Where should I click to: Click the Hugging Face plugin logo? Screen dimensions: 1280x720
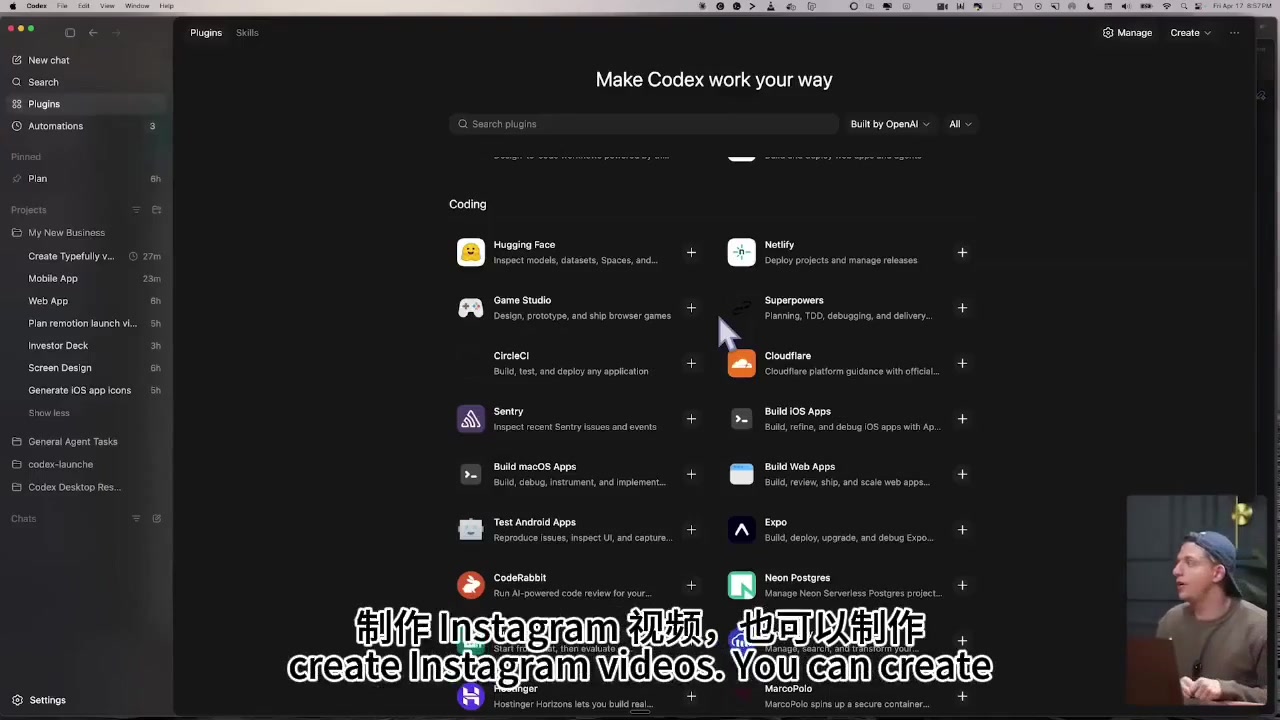coord(471,252)
